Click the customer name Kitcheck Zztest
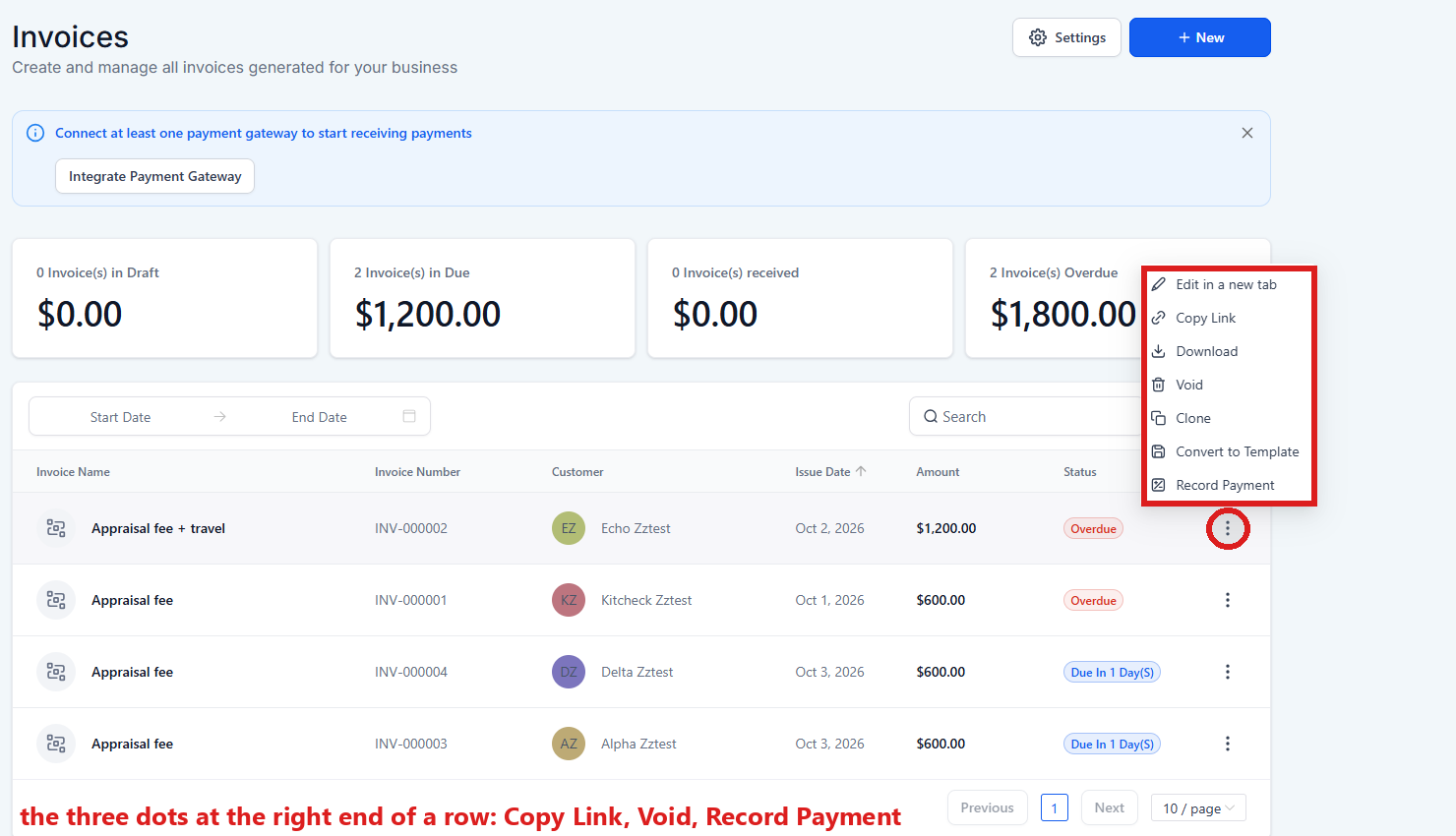The width and height of the screenshot is (1456, 836). 646,600
